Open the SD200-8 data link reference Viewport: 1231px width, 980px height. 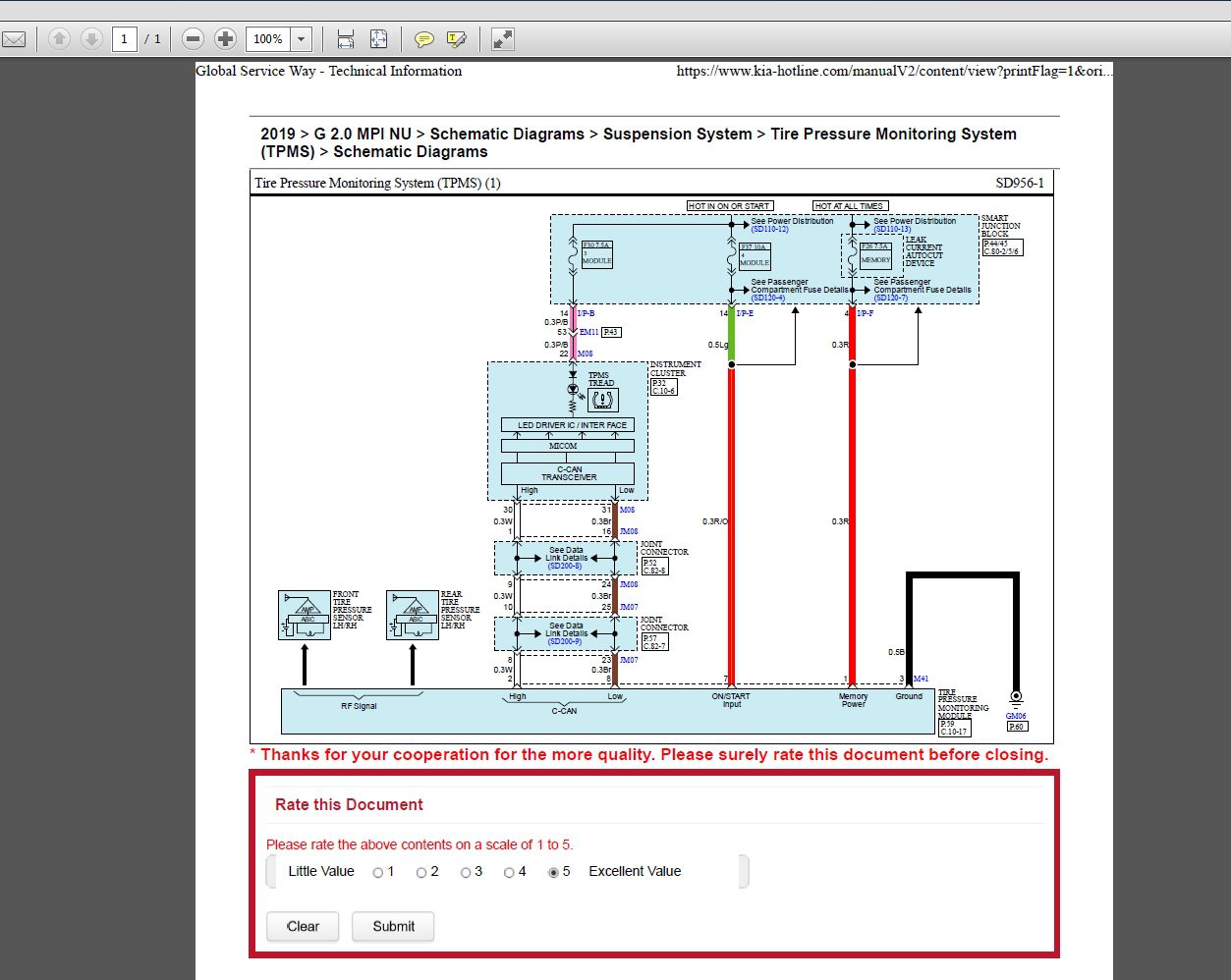point(565,567)
